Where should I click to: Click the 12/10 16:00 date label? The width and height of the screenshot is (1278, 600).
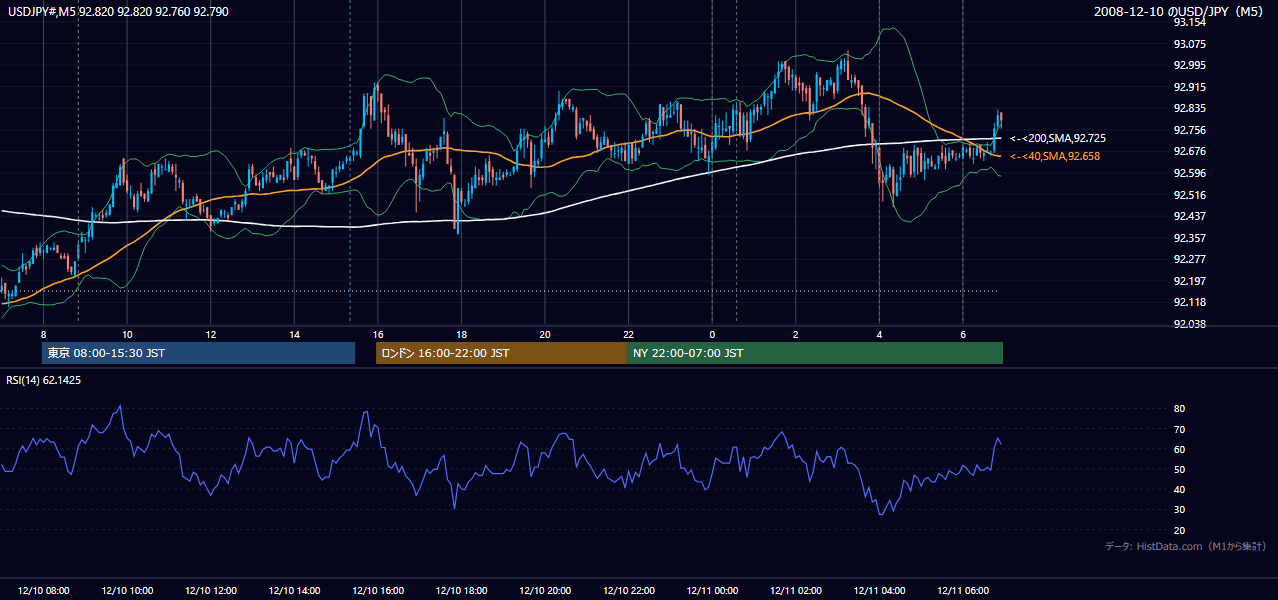377,591
